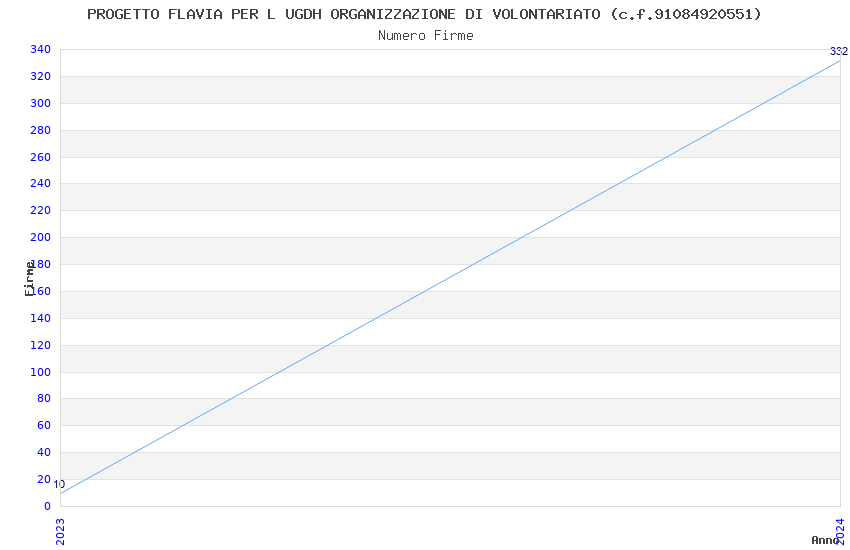The width and height of the screenshot is (850, 550).
Task: Click the 332 data point label
Action: tap(839, 51)
